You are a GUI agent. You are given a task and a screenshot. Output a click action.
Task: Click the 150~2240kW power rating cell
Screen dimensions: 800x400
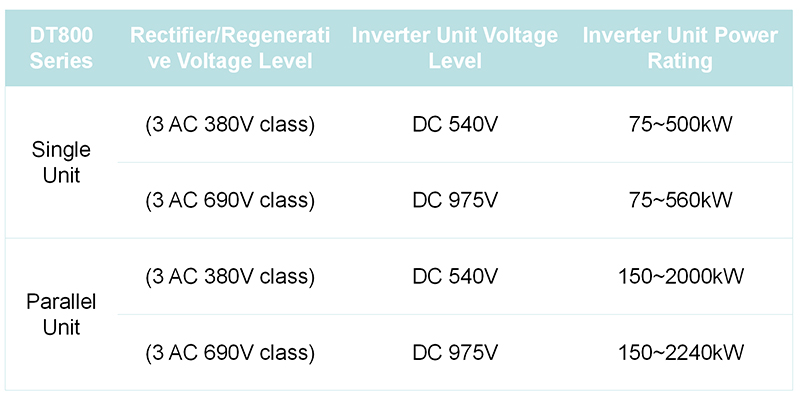680,352
